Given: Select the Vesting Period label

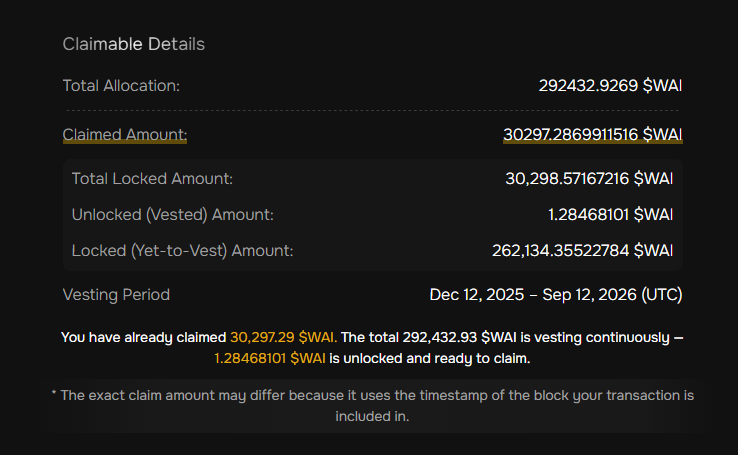Looking at the screenshot, I should 116,295.
